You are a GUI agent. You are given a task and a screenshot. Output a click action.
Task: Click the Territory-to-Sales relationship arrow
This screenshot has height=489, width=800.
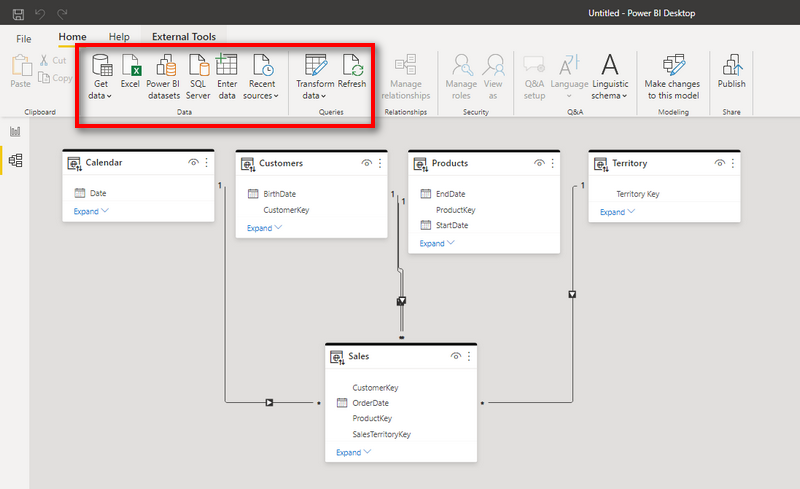click(x=572, y=295)
